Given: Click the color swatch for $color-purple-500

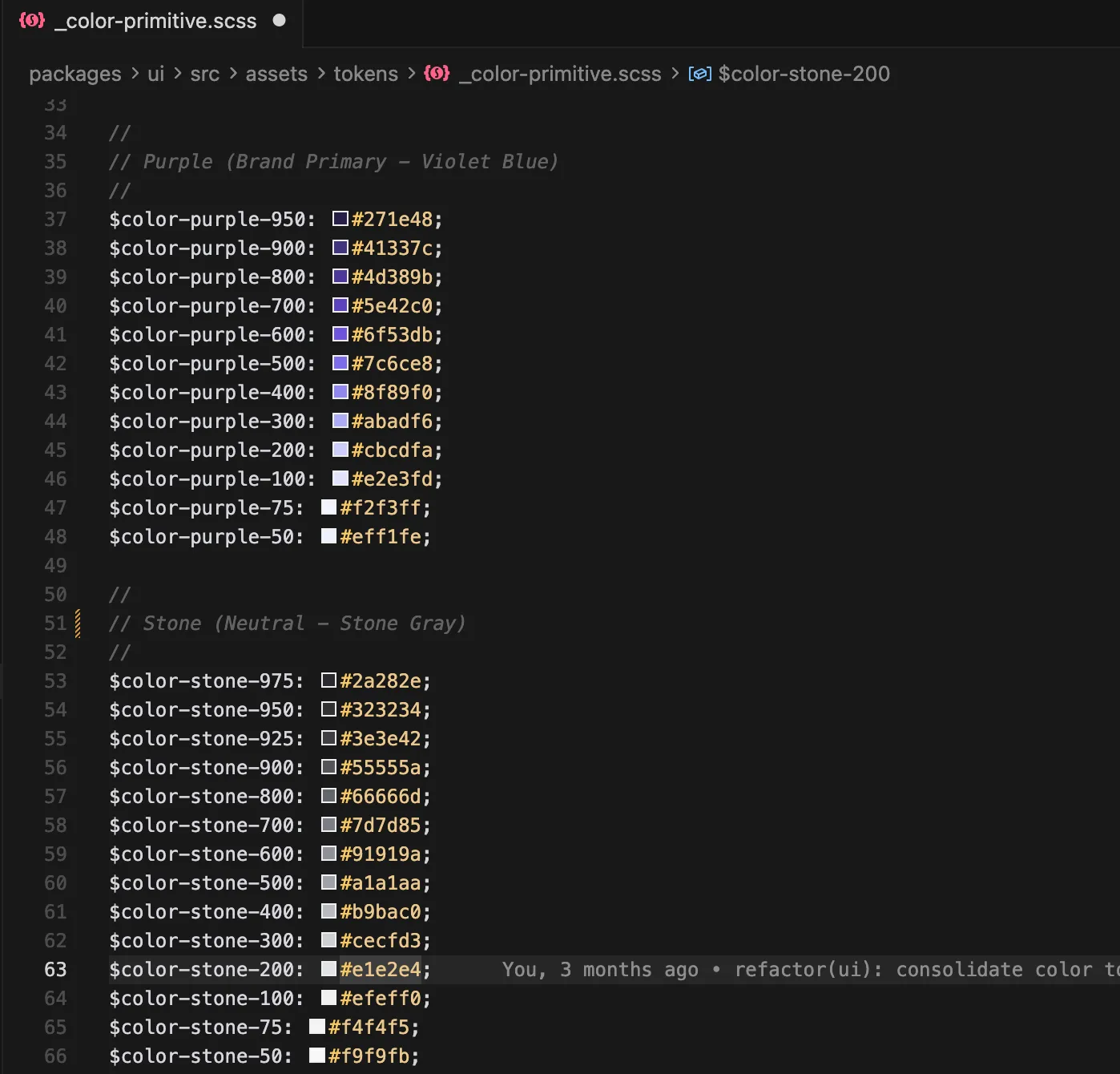Looking at the screenshot, I should tap(339, 363).
